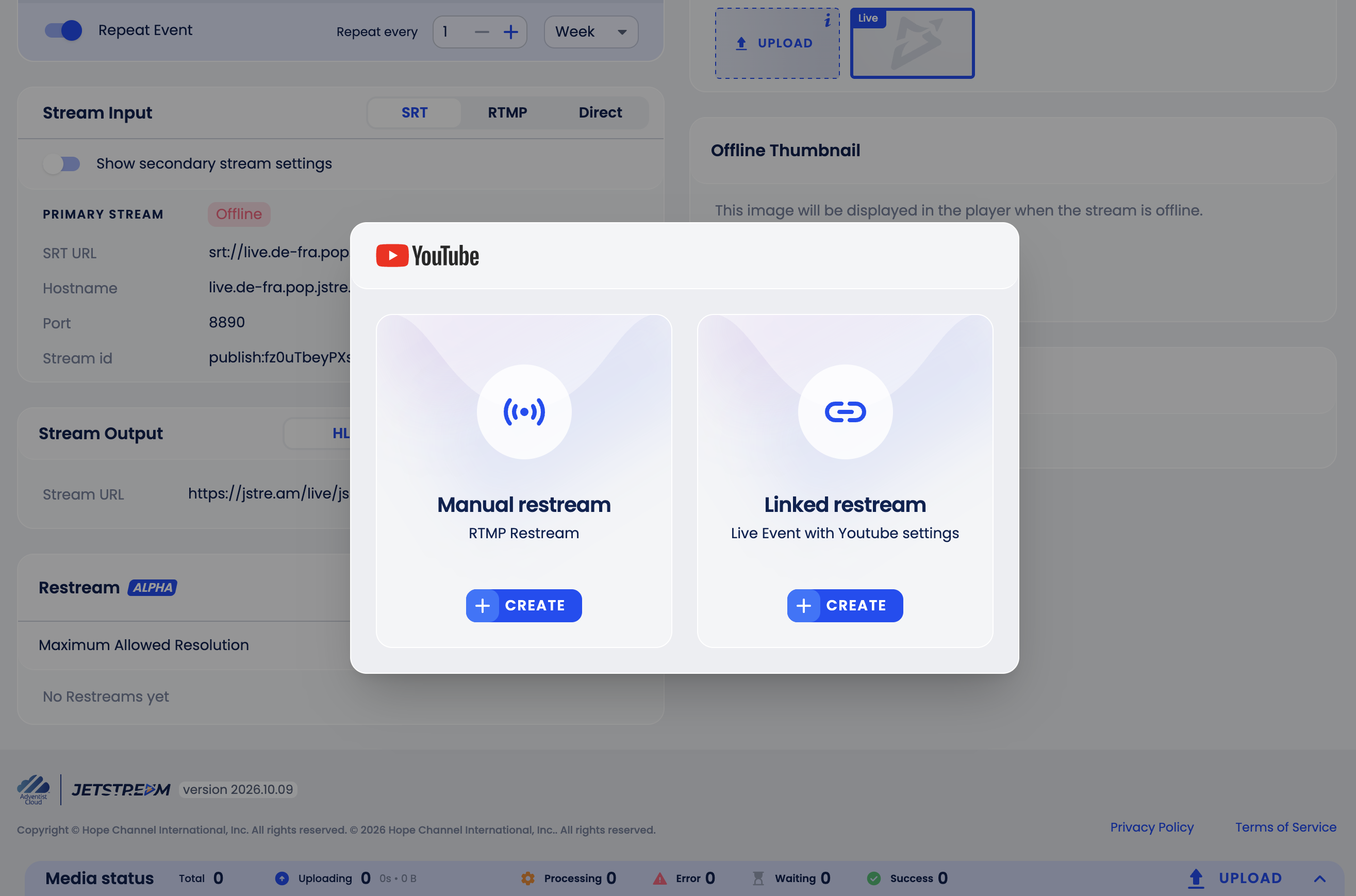Click the ALPHA badge beside Restream

pyautogui.click(x=152, y=587)
